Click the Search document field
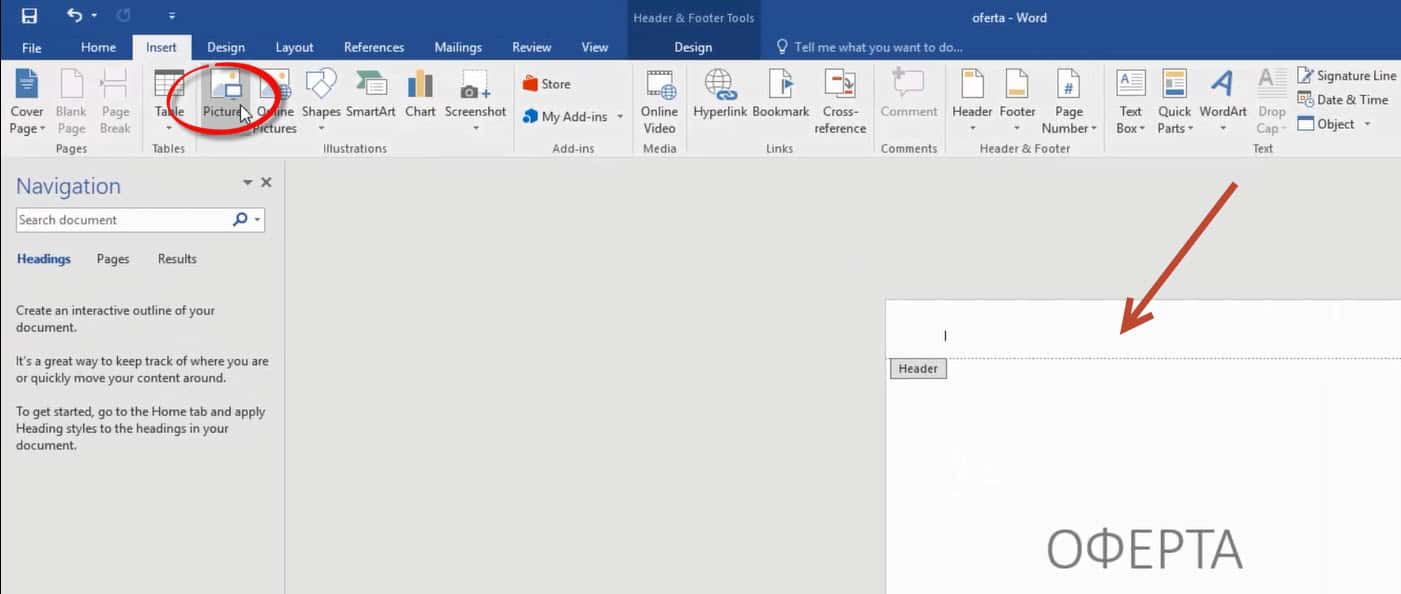 124,220
